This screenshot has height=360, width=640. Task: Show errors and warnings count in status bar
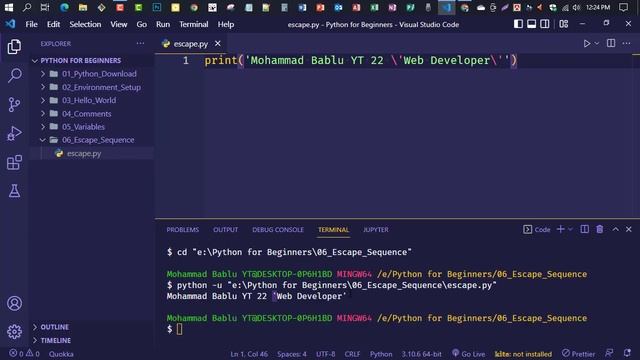tap(24, 353)
